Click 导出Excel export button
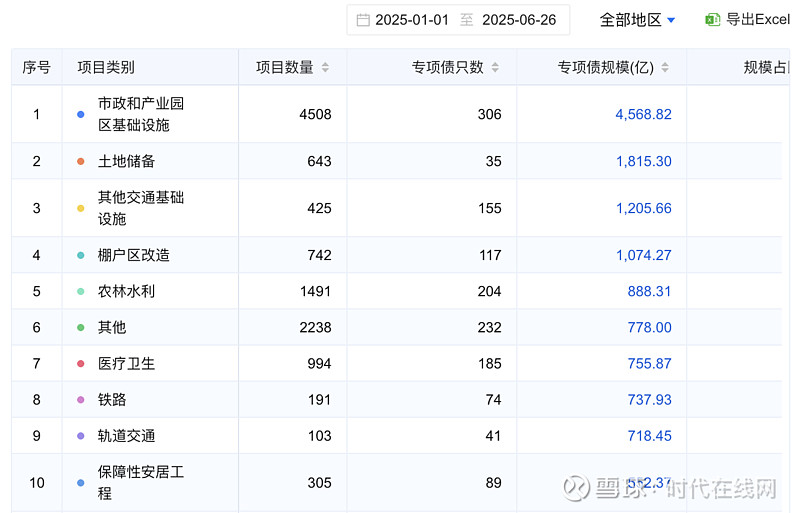The height and width of the screenshot is (513, 800). 747,20
